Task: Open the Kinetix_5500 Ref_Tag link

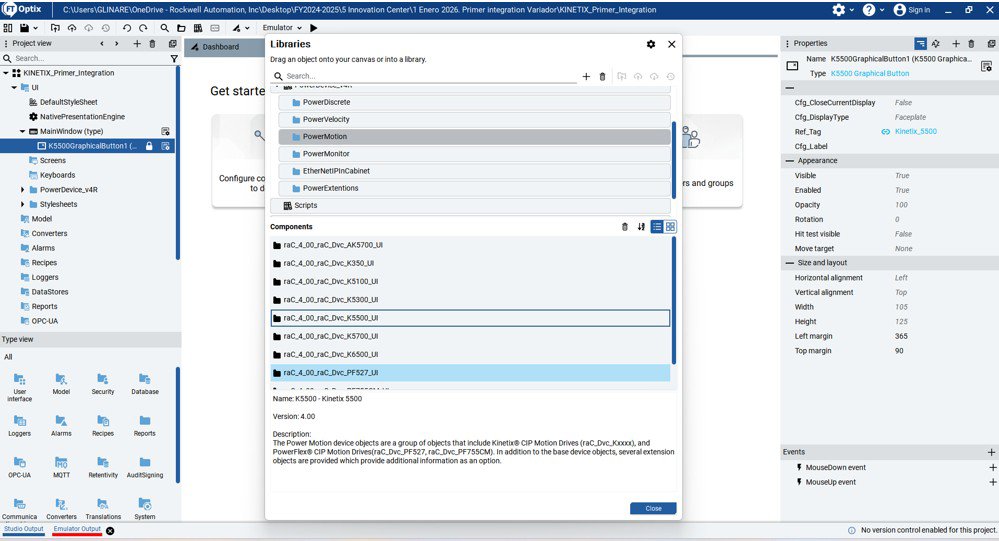Action: (x=916, y=132)
